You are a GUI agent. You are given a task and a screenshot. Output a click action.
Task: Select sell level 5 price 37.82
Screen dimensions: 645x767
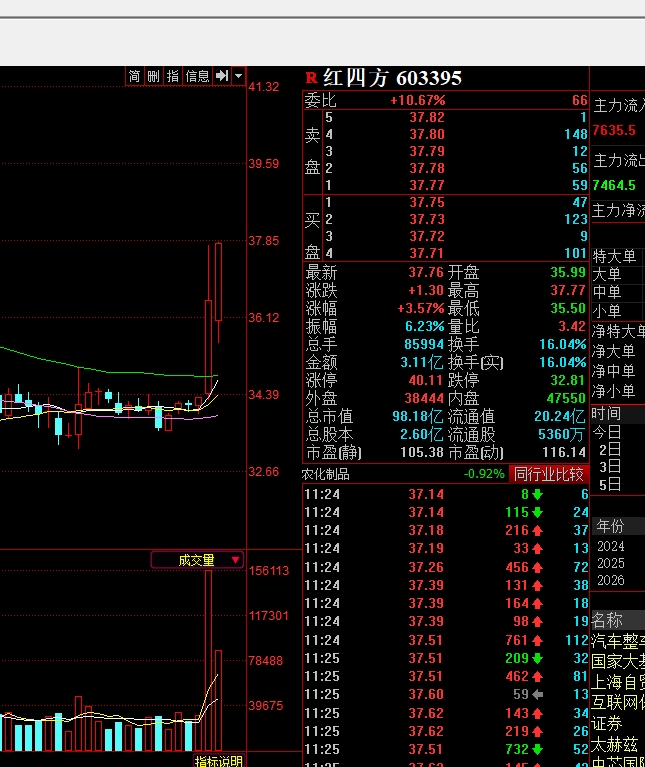427,117
